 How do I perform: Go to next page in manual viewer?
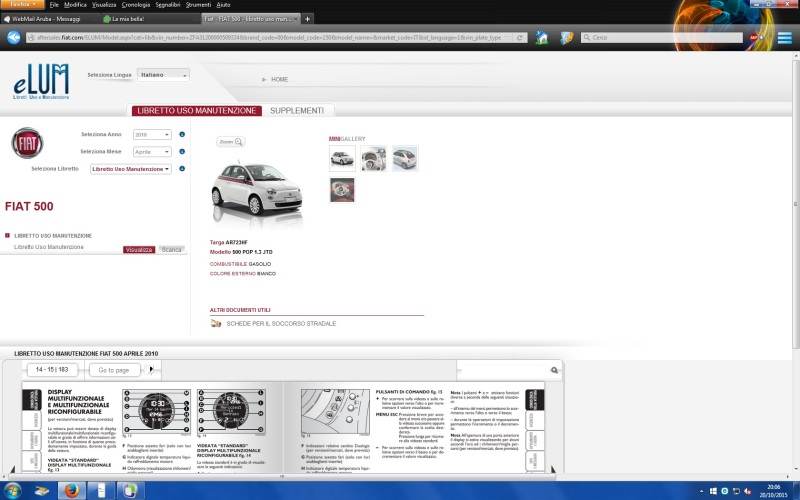tap(152, 369)
